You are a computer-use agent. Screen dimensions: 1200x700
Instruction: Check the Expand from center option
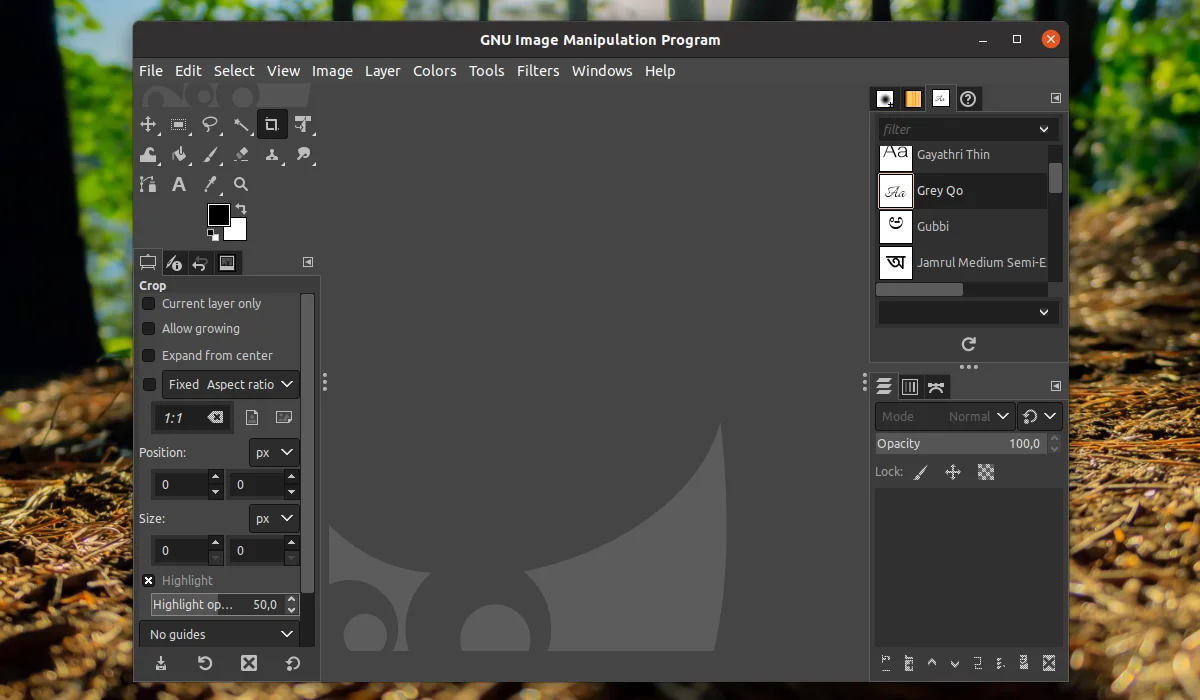pyautogui.click(x=148, y=355)
